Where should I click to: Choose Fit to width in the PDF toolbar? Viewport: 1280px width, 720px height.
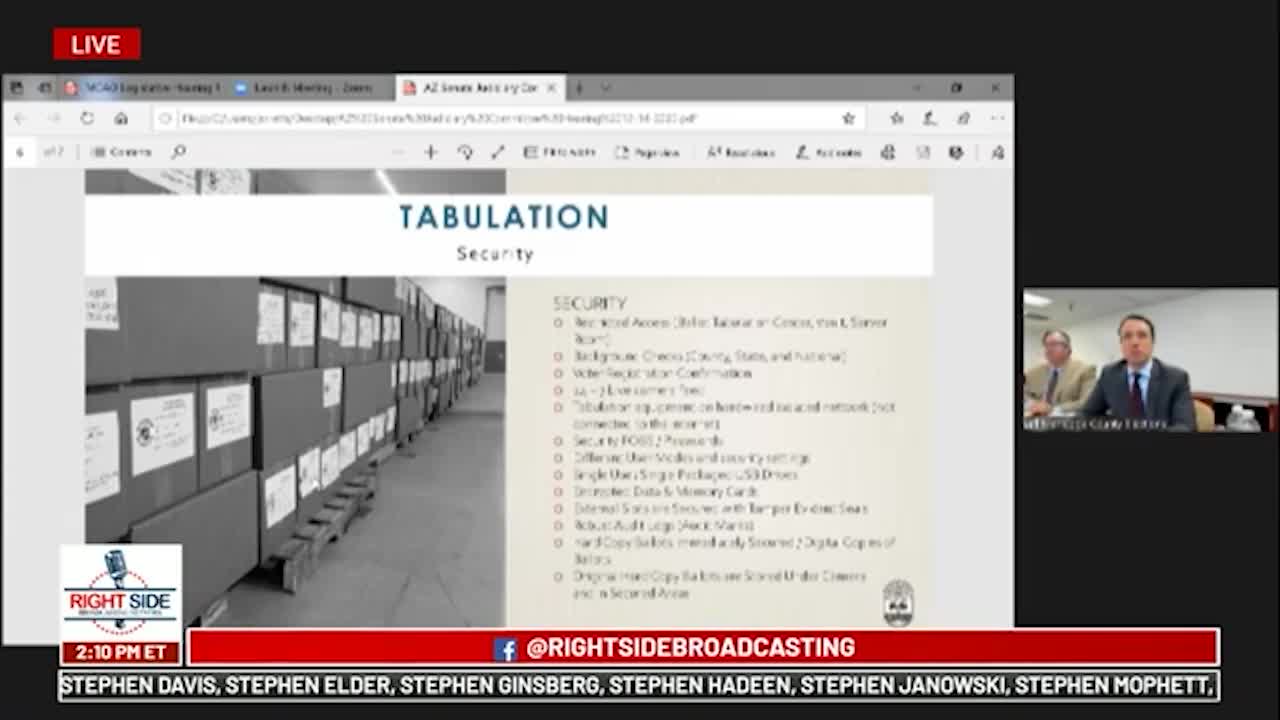point(560,152)
